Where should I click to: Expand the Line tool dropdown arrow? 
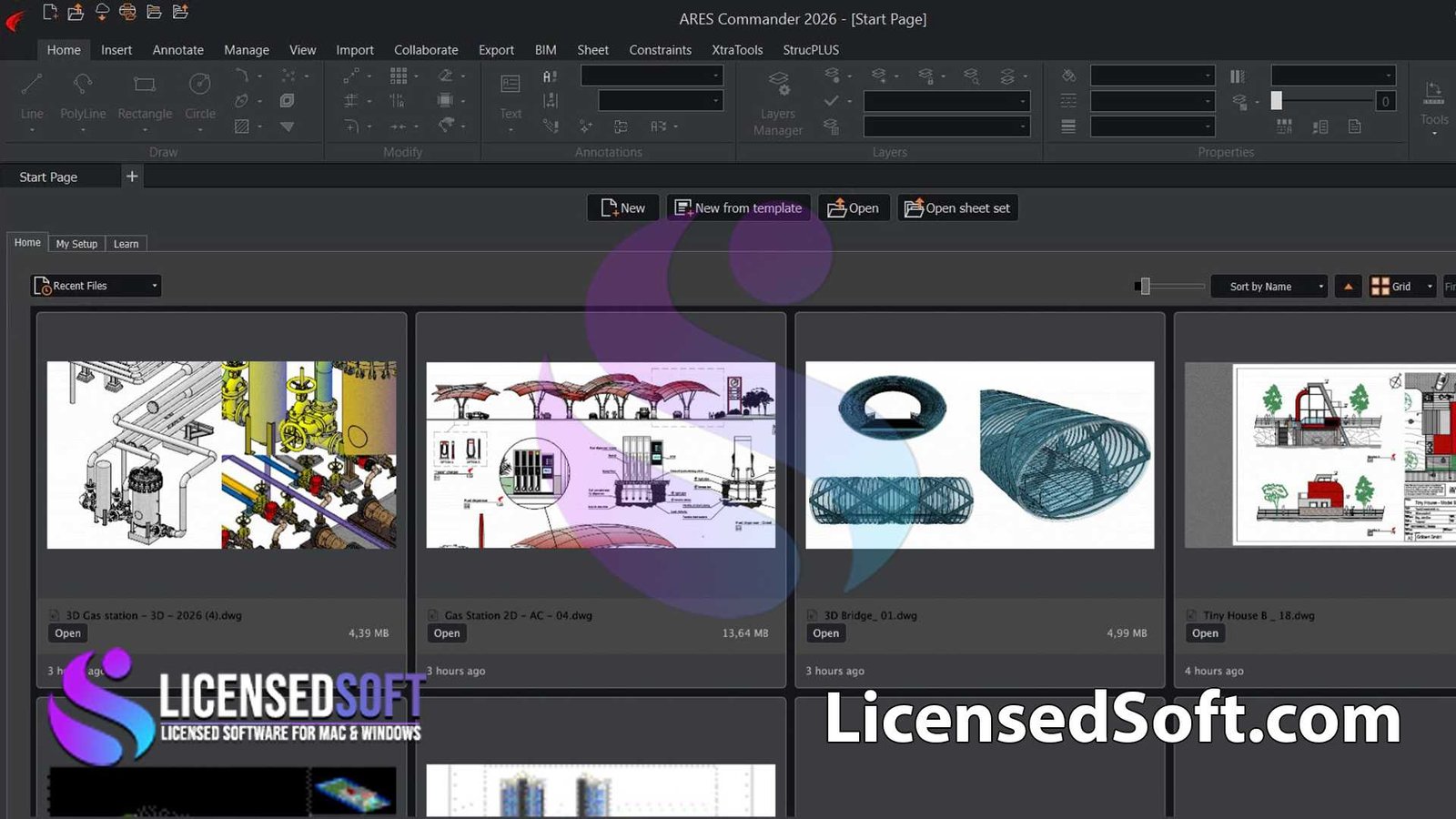point(32,130)
